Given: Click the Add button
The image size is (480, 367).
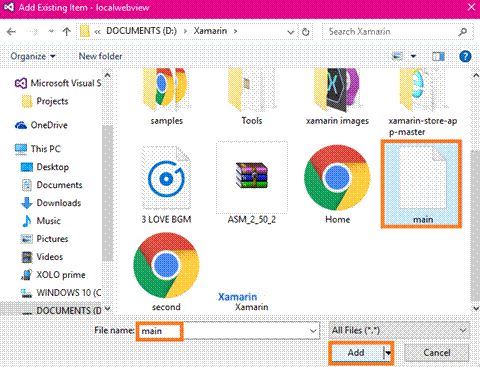Looking at the screenshot, I should pyautogui.click(x=356, y=353).
